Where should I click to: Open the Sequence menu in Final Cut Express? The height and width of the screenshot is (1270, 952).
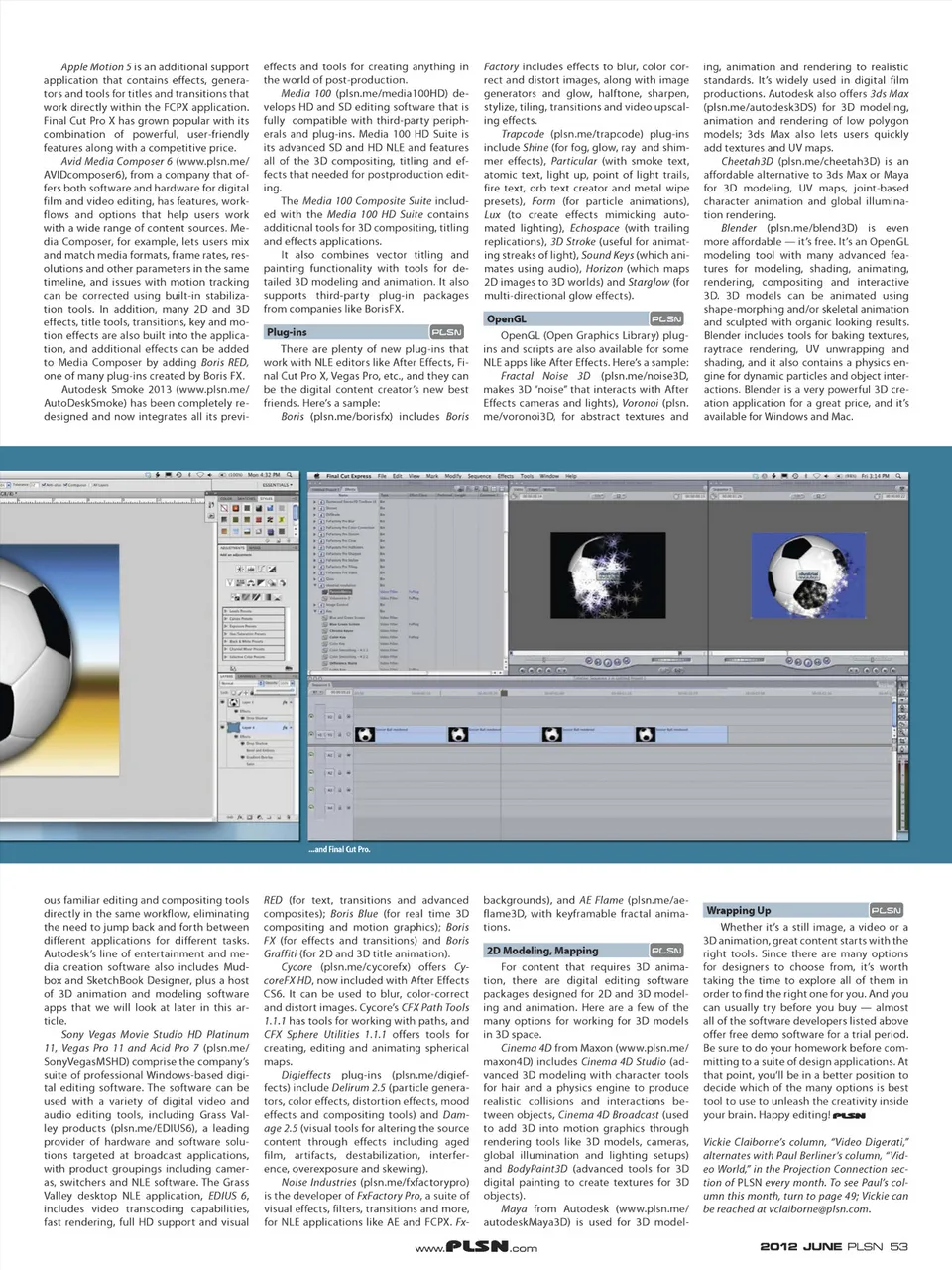(479, 476)
